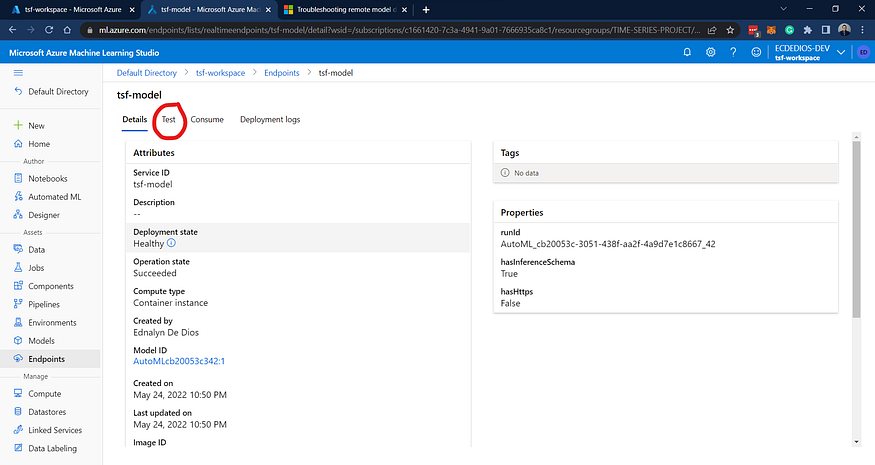The height and width of the screenshot is (465, 875).
Task: Switch to the Consume tab
Action: [207, 119]
